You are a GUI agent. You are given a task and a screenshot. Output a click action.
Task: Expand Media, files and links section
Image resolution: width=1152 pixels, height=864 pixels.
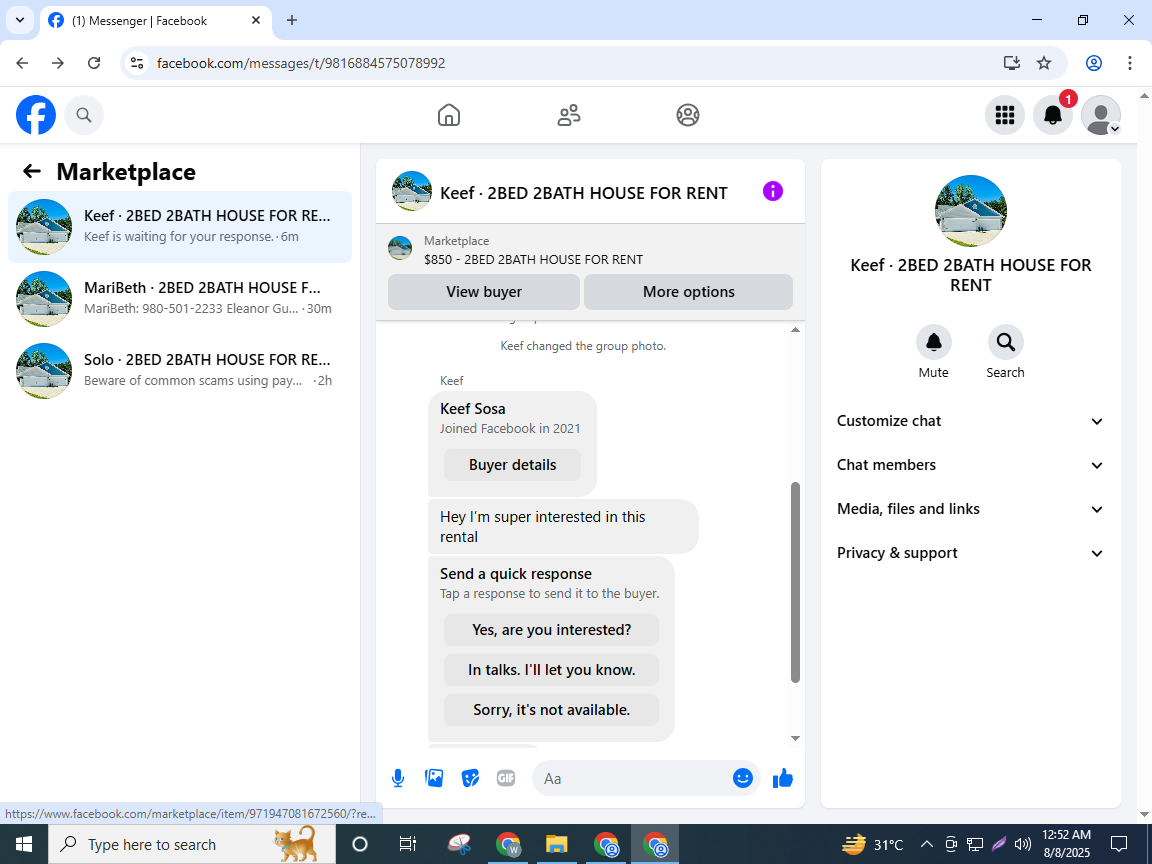(x=971, y=509)
